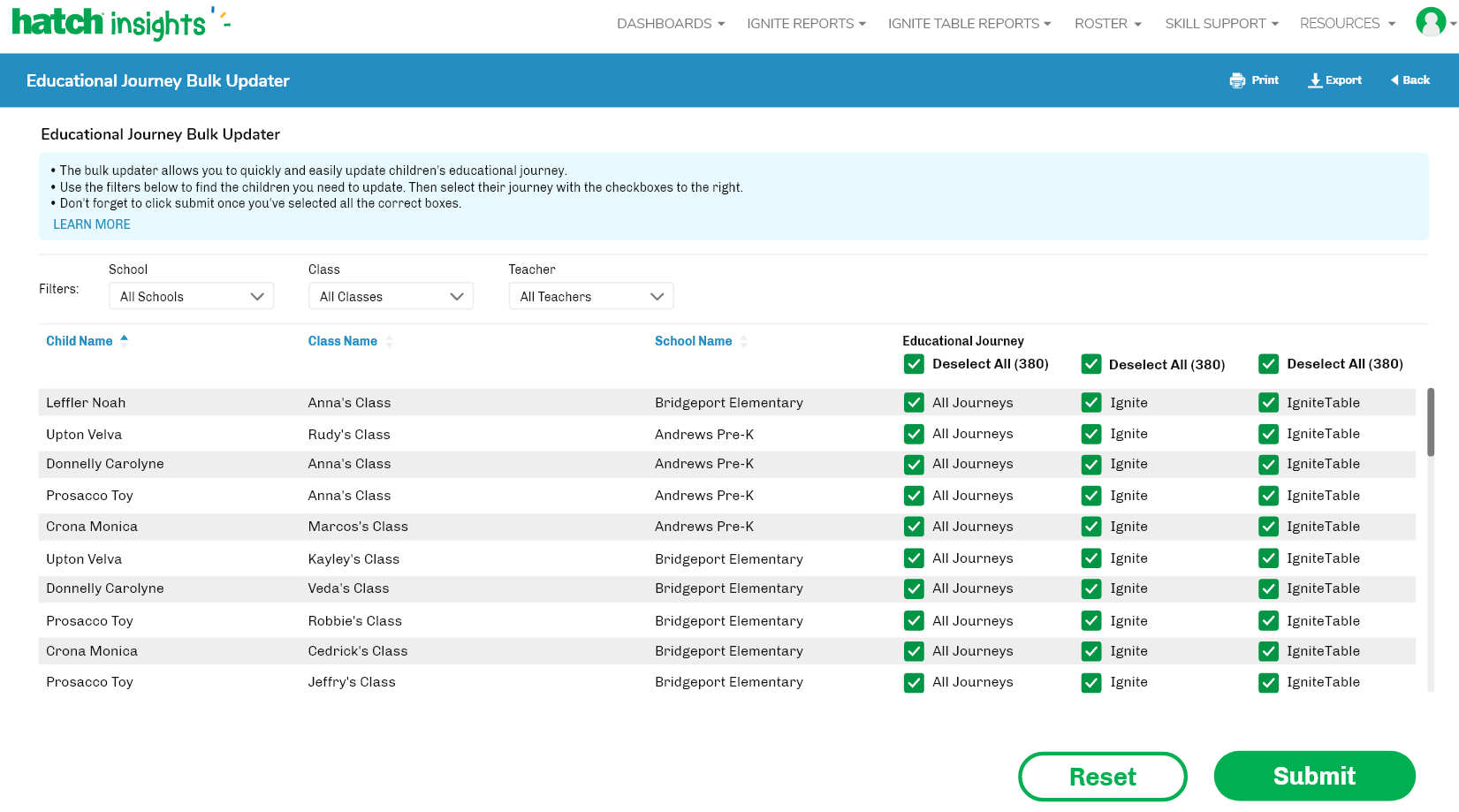Toggle Deselect All checkbox for IgniteTable column
This screenshot has height=812, width=1459.
click(x=1269, y=364)
